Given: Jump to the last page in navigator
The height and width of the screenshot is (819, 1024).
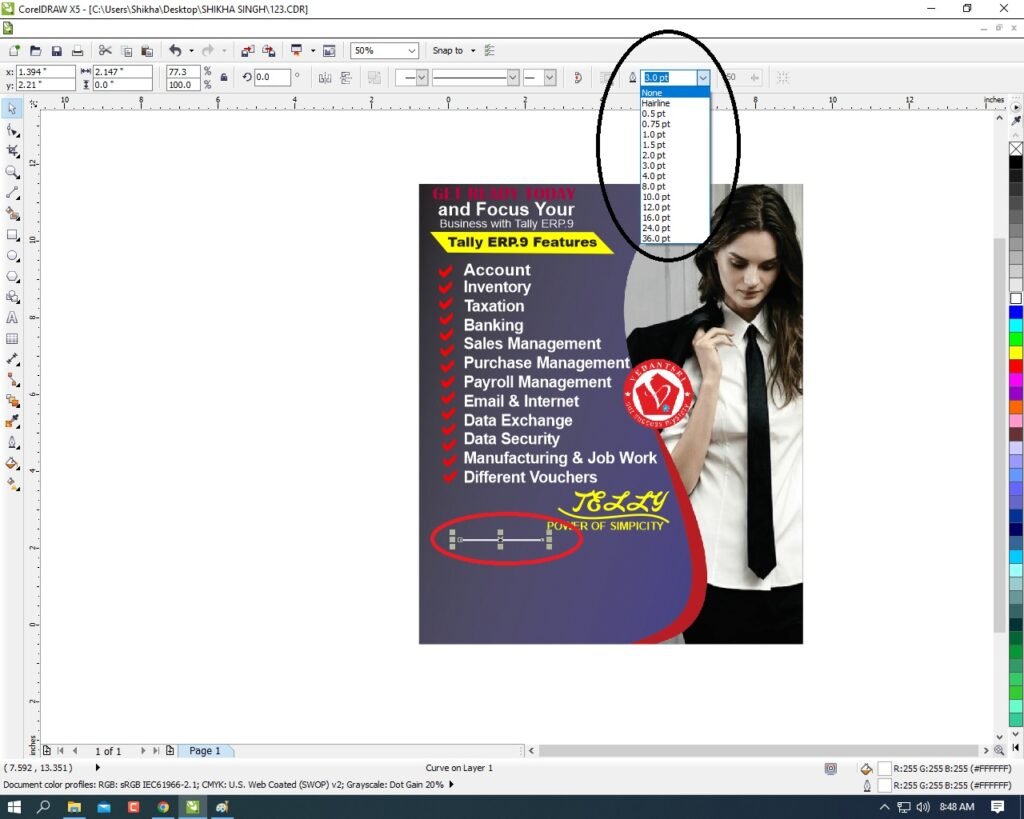Looking at the screenshot, I should coord(155,750).
